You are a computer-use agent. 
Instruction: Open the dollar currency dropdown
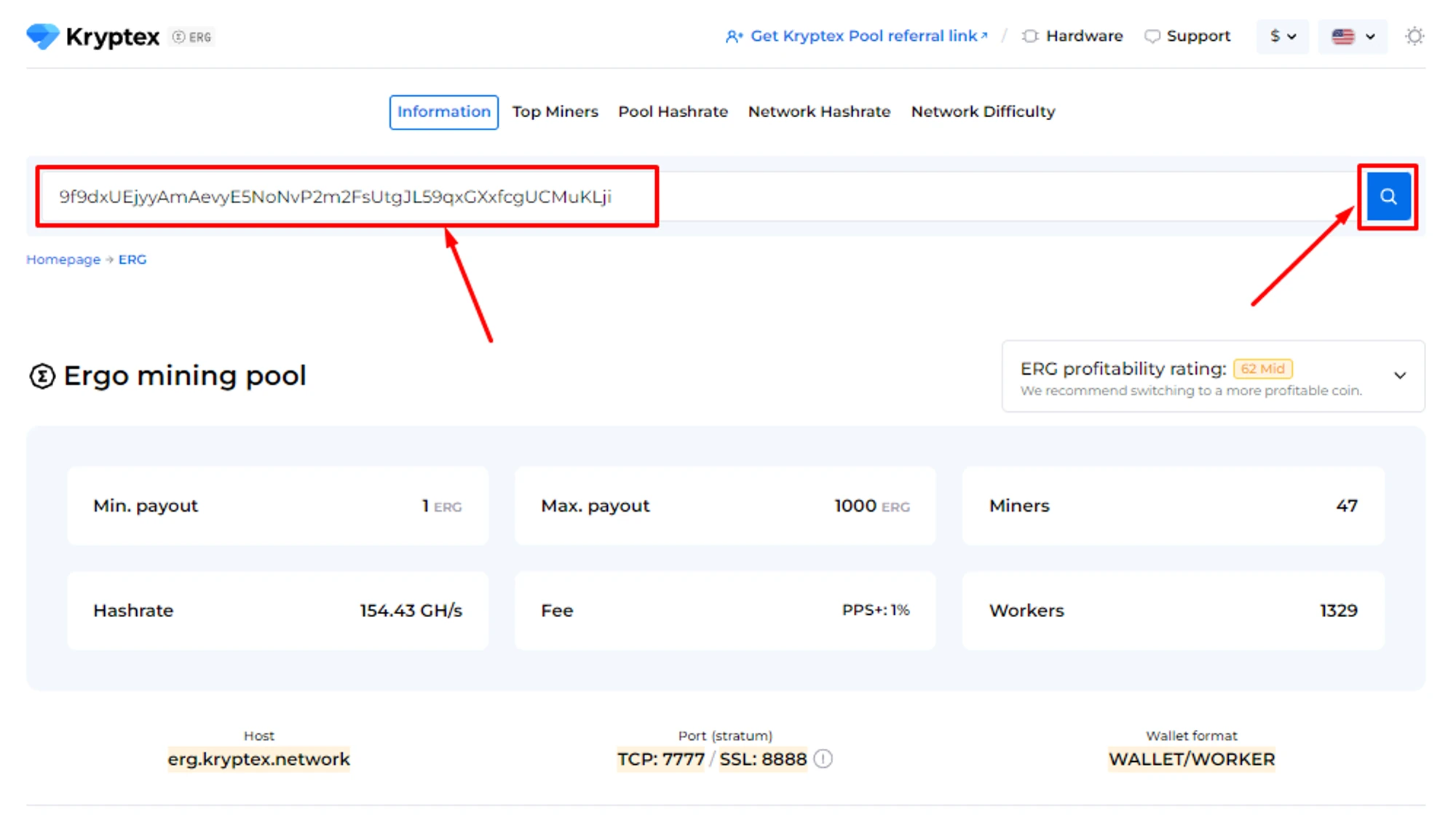[x=1282, y=36]
